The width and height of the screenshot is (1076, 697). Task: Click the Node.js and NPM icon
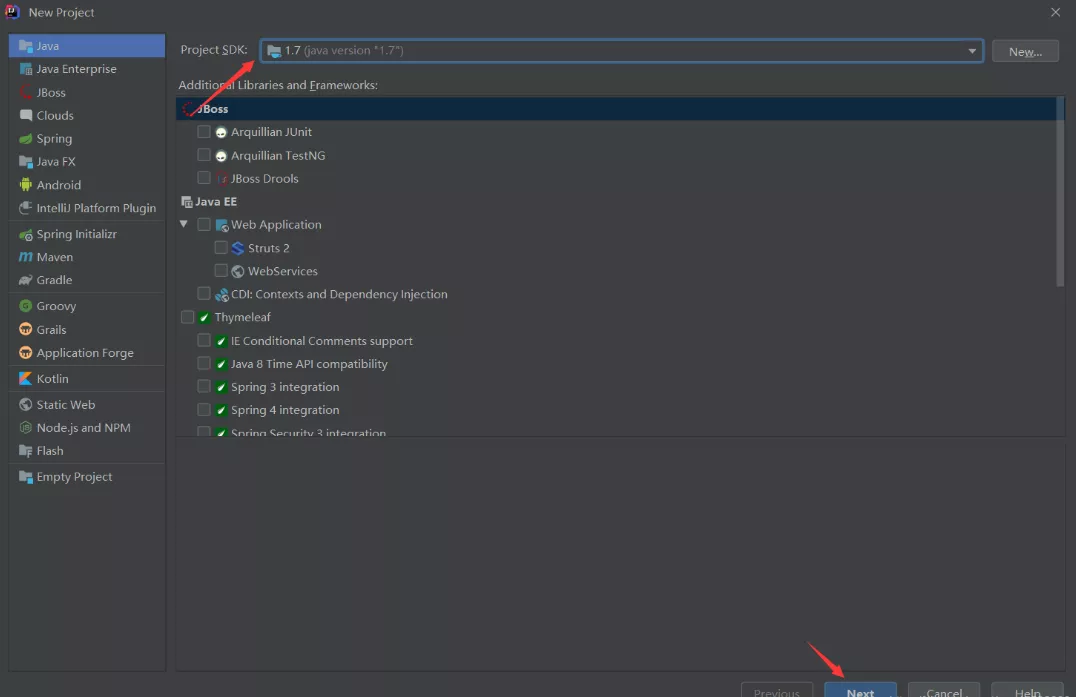tap(26, 428)
